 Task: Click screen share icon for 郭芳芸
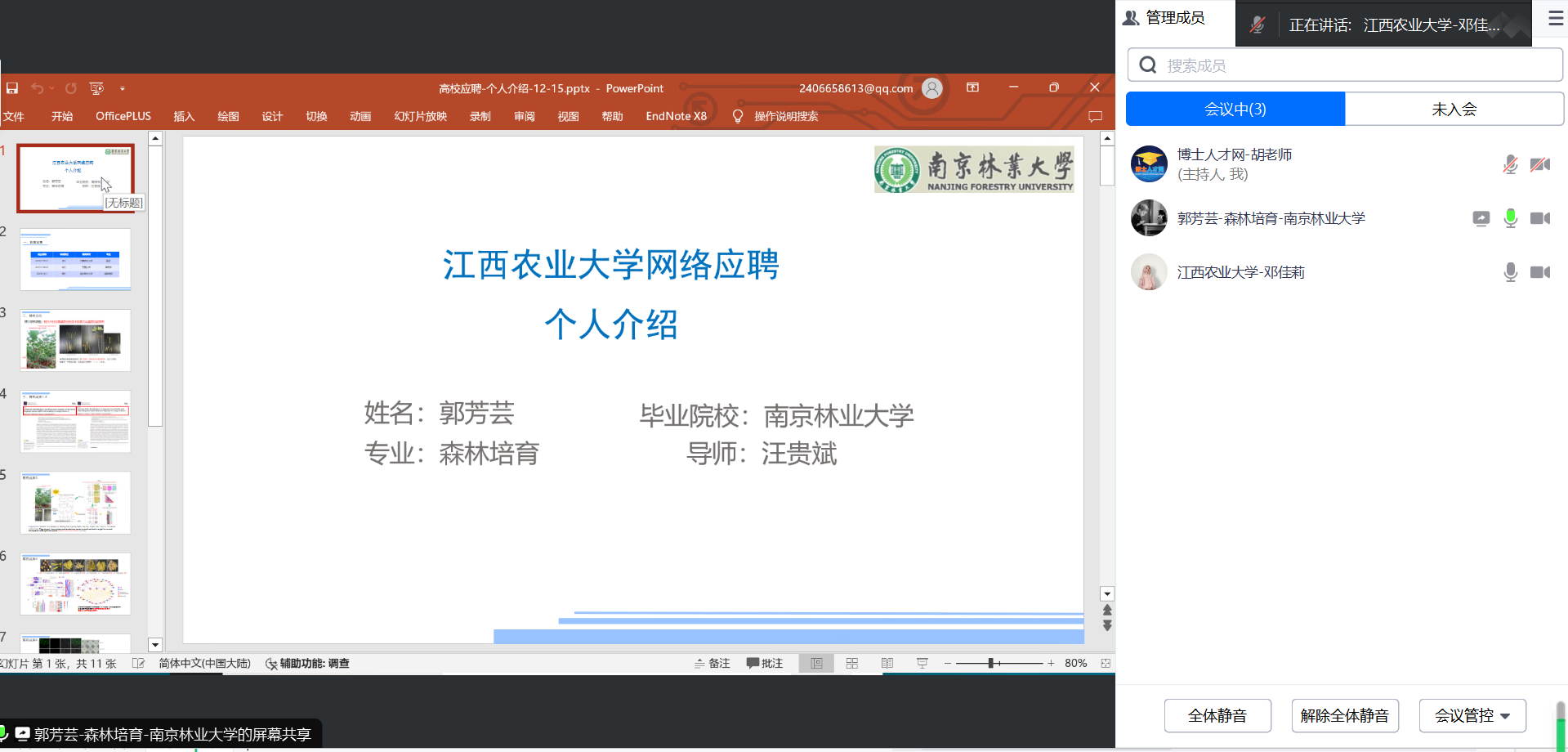pyautogui.click(x=1481, y=218)
